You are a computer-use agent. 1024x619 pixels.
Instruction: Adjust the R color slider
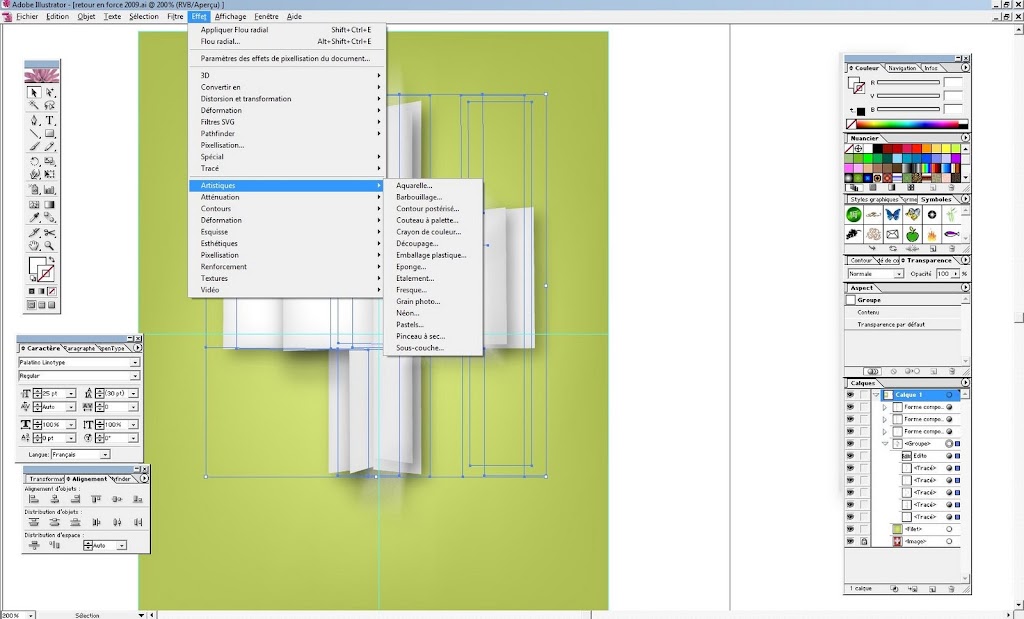[x=908, y=83]
